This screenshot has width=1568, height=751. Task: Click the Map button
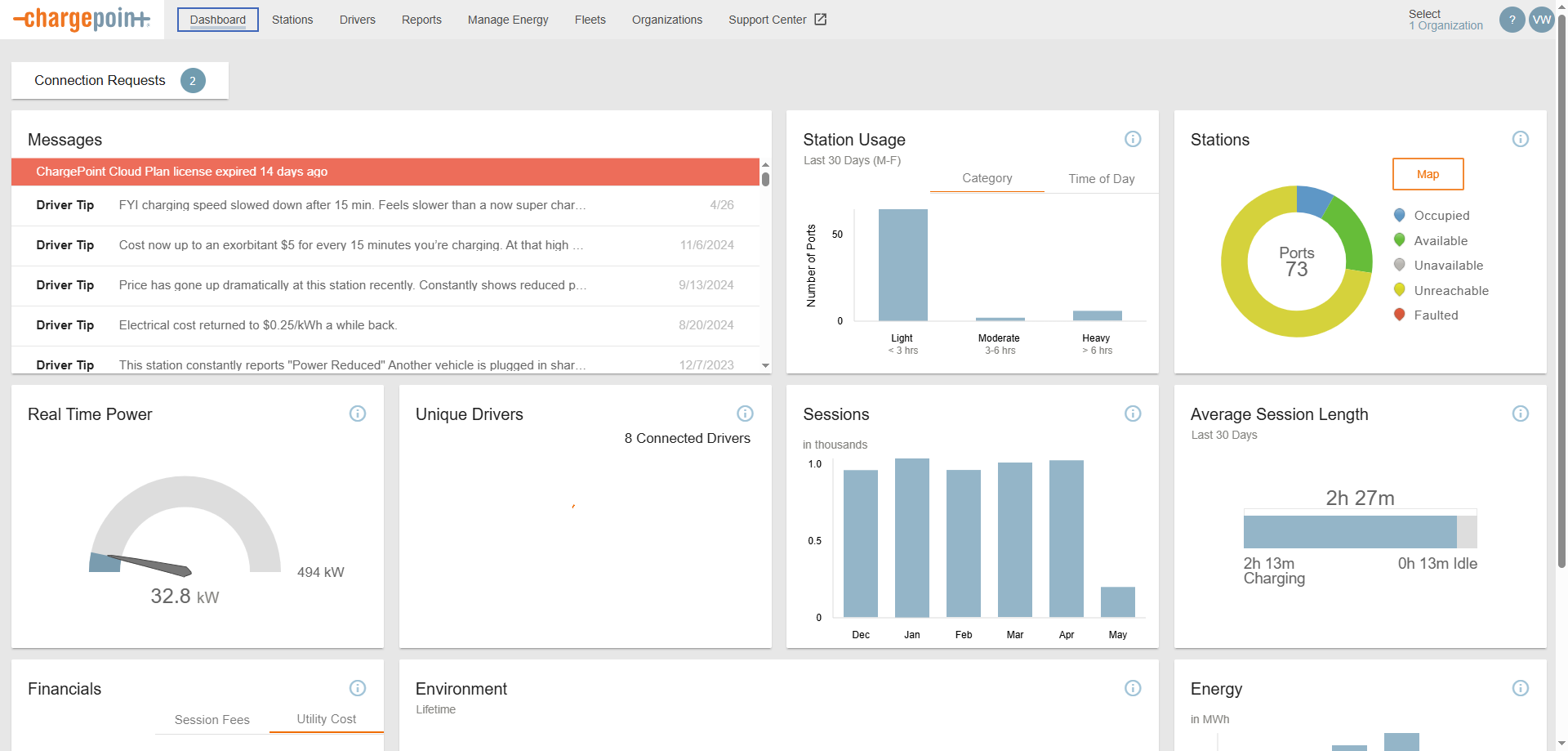(x=1427, y=174)
